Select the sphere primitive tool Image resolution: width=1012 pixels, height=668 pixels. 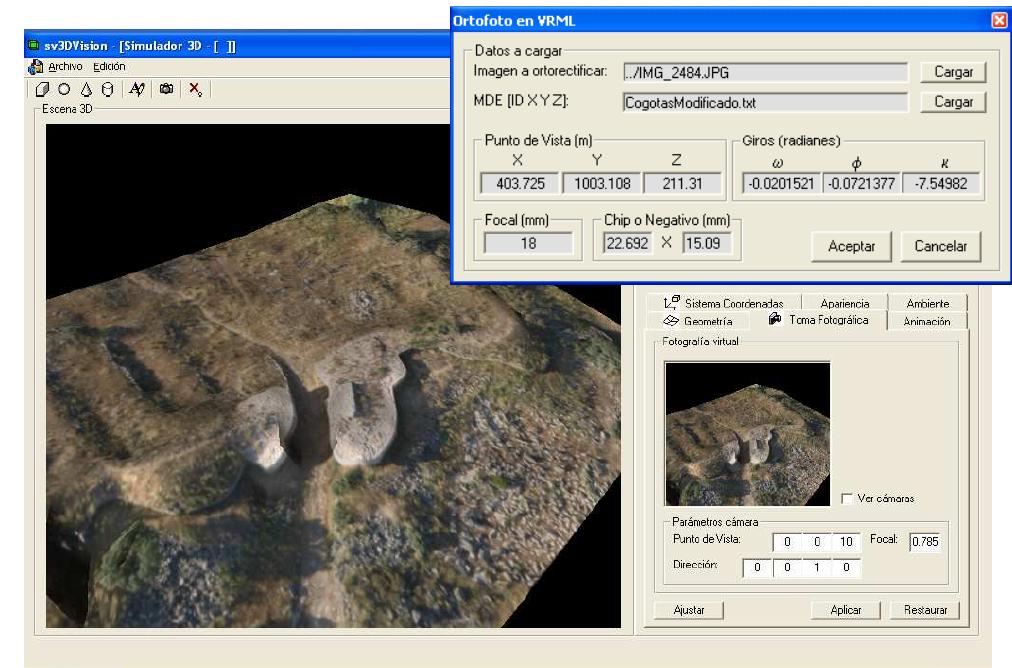click(x=64, y=89)
